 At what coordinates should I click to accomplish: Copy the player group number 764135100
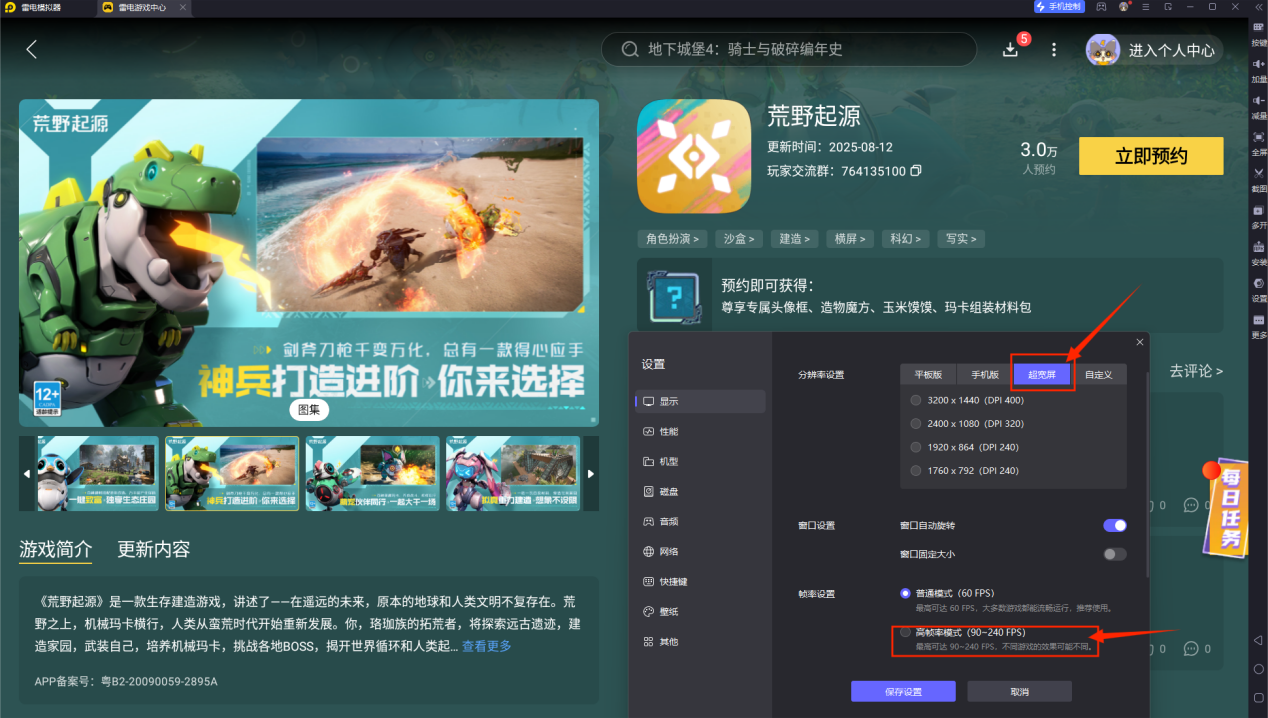pyautogui.click(x=916, y=171)
